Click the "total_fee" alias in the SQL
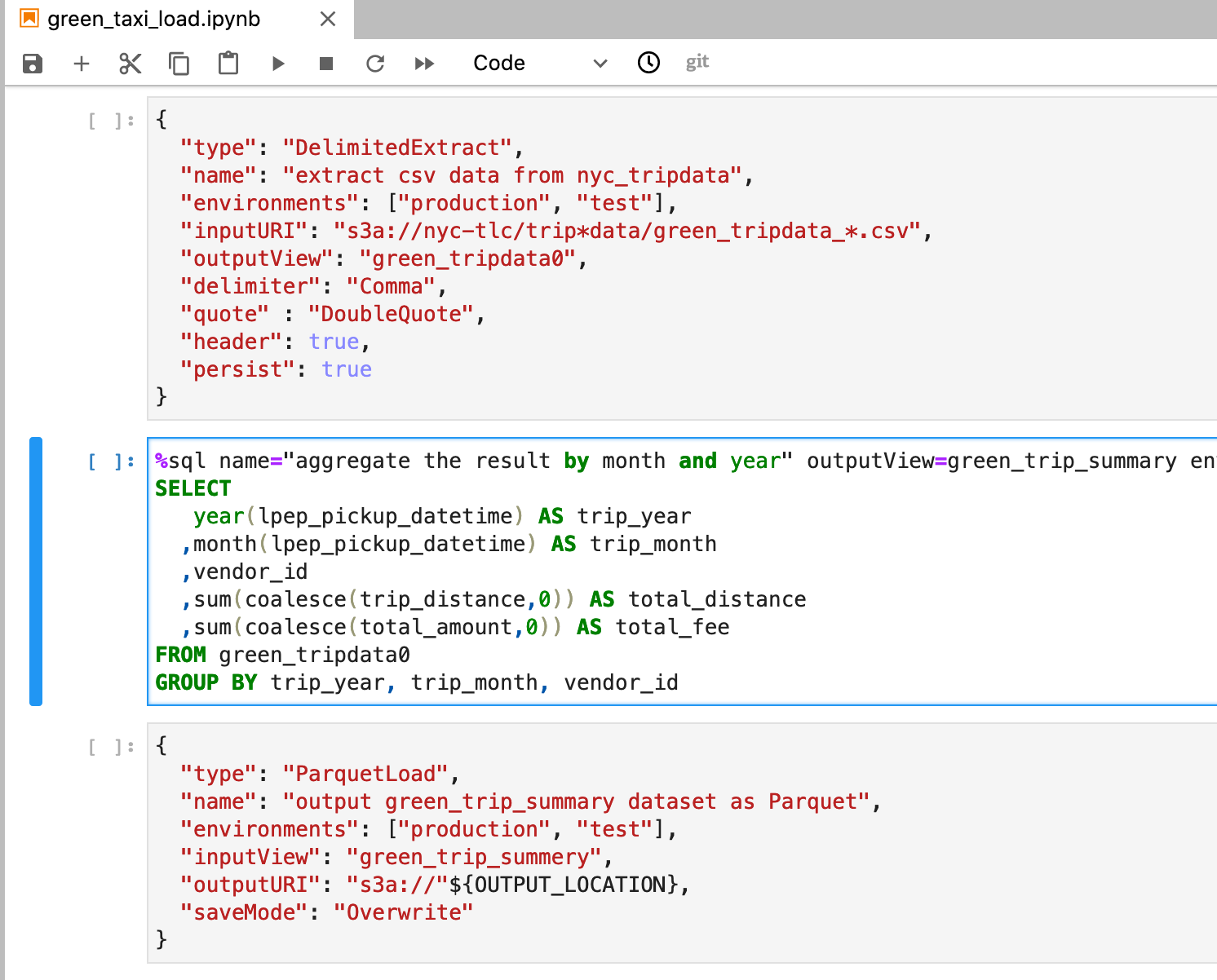Viewport: 1217px width, 980px height. pyautogui.click(x=672, y=627)
